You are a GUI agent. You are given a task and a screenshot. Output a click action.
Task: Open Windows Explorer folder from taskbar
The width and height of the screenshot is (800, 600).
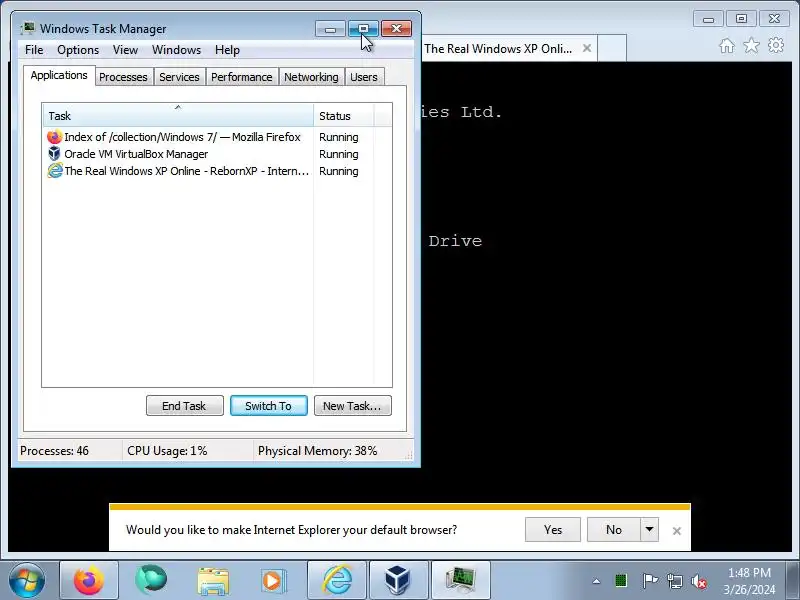click(x=213, y=581)
